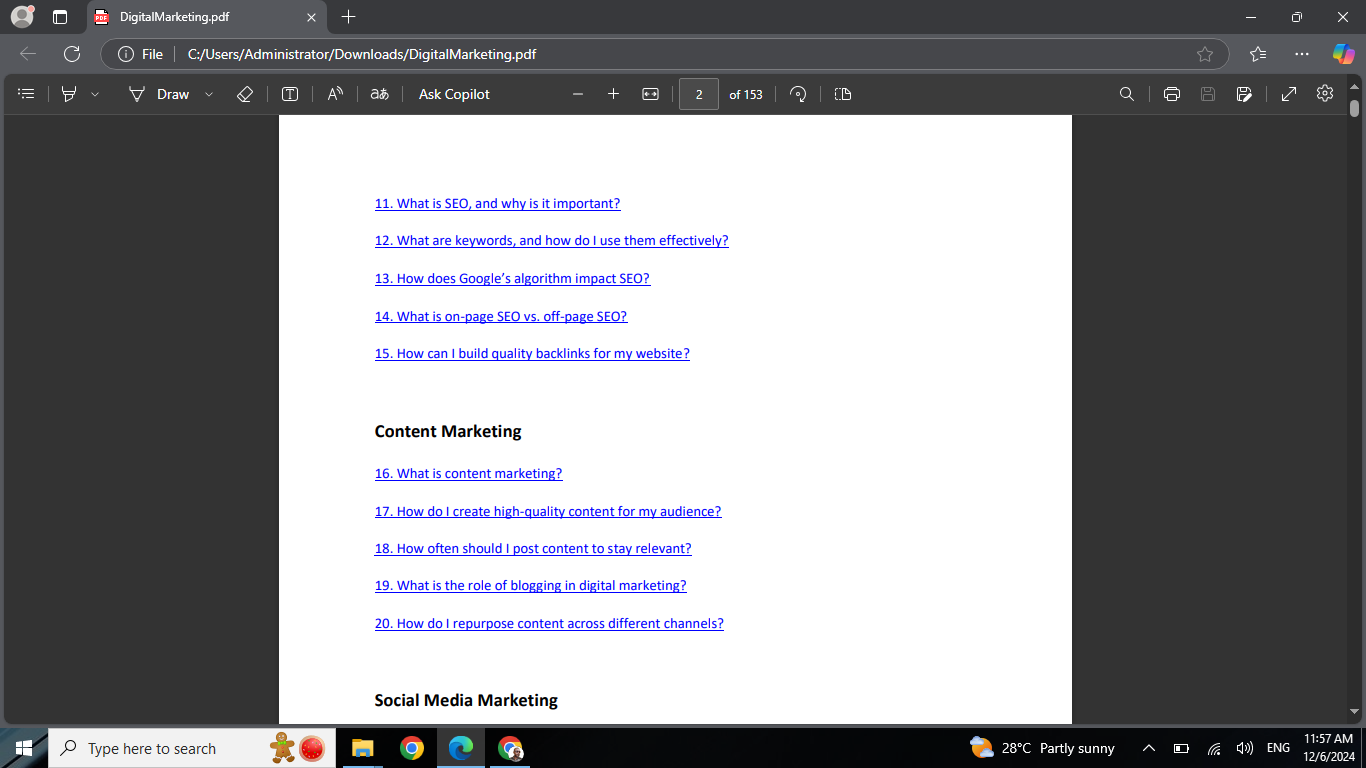Screen dimensions: 1366x768
Task: Save the PDF with edits
Action: (x=1208, y=93)
